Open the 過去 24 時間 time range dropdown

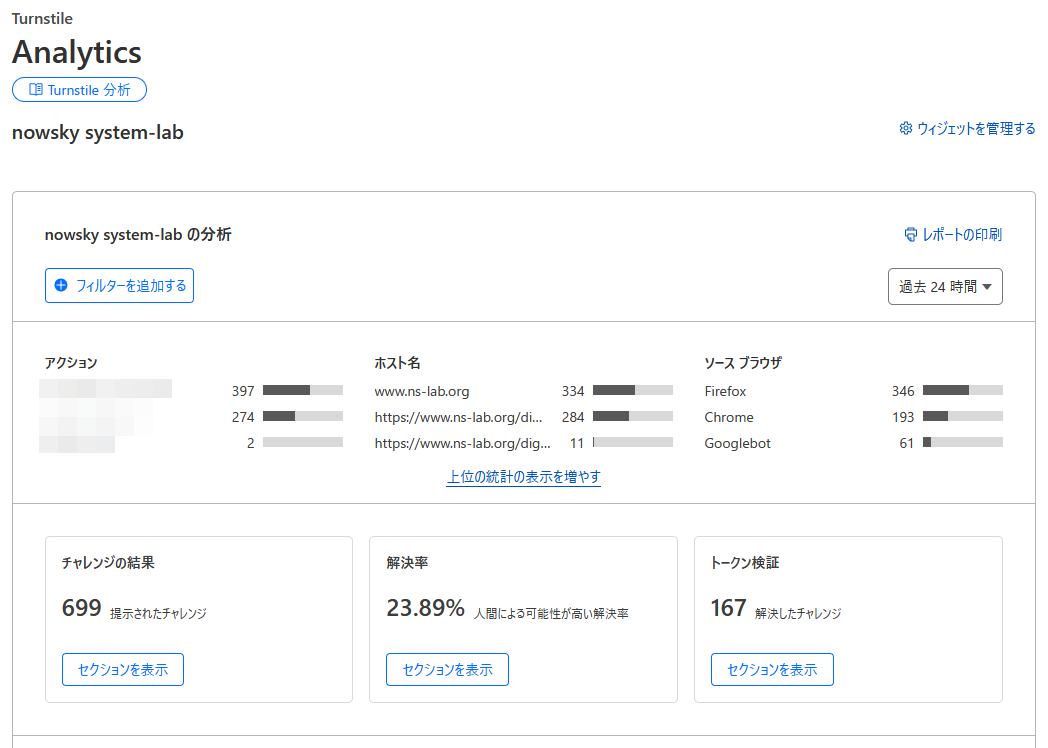945,287
